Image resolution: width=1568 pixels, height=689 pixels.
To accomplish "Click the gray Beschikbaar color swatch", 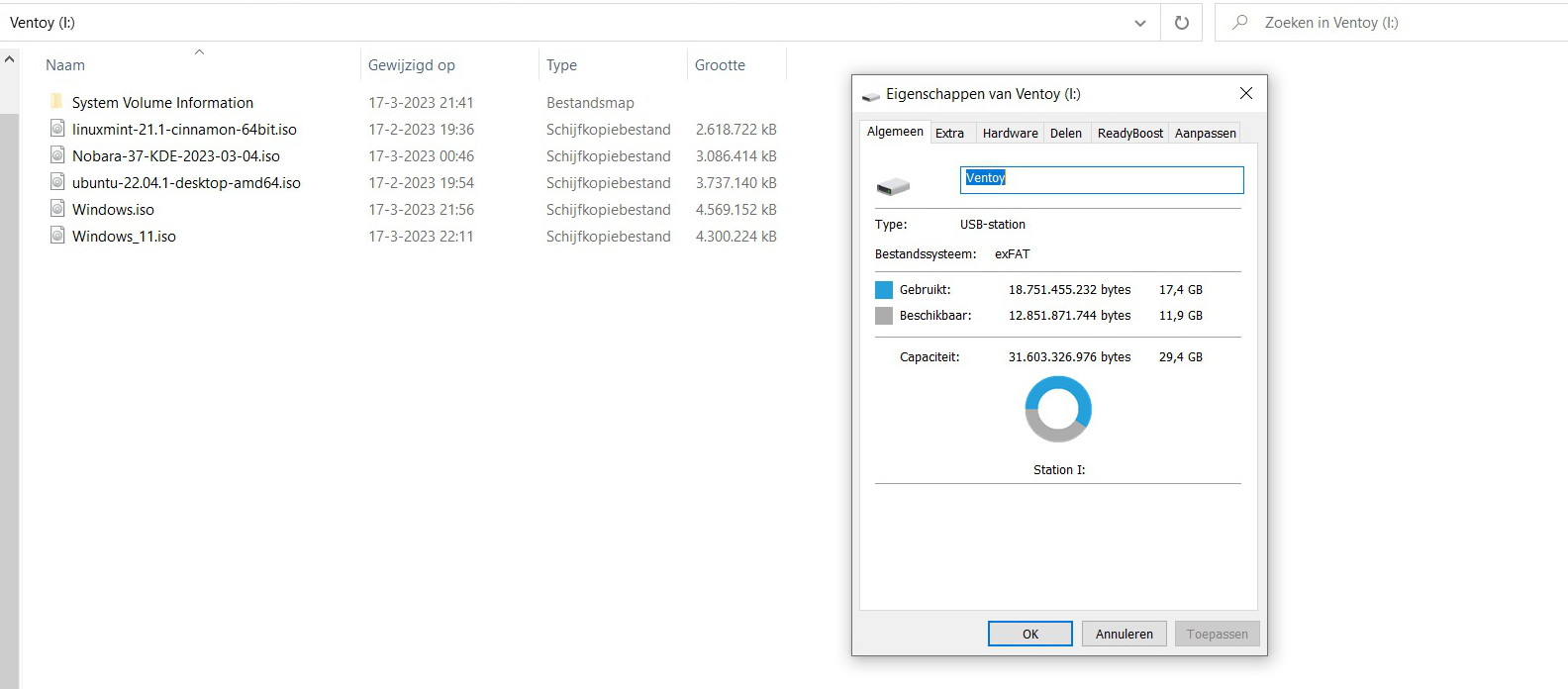I will click(884, 316).
